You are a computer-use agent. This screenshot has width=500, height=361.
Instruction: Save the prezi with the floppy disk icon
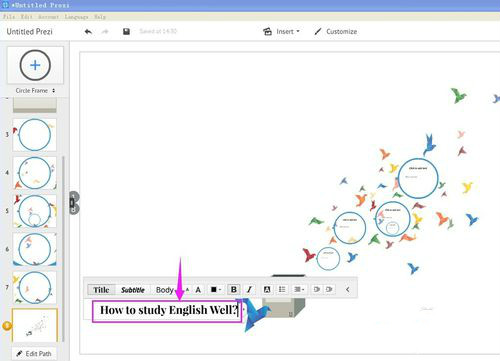[x=126, y=32]
